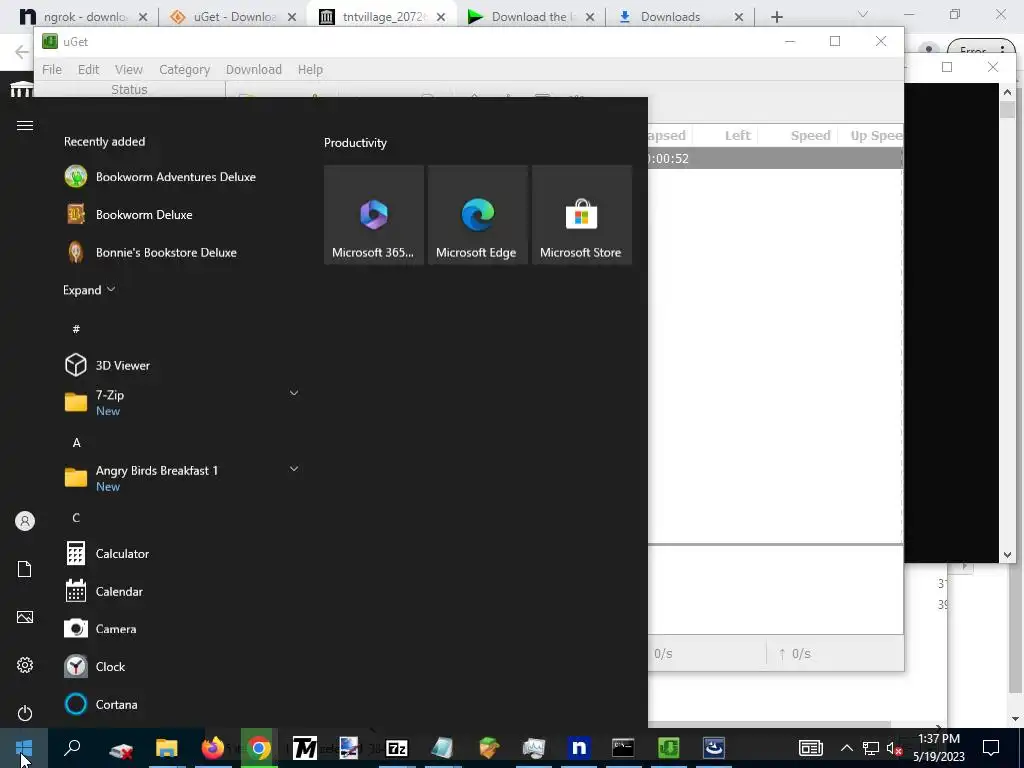Open the Productivity group heading

(355, 143)
